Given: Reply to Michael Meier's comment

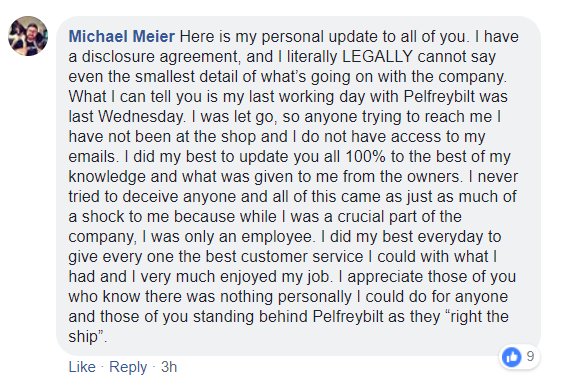Looking at the screenshot, I should tap(128, 366).
